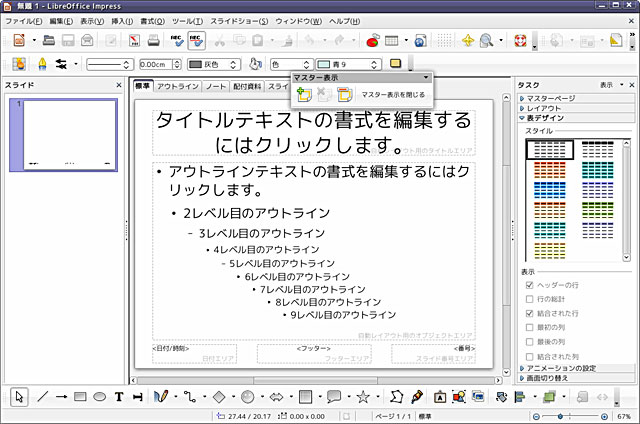Click the PDF export icon

[133, 41]
